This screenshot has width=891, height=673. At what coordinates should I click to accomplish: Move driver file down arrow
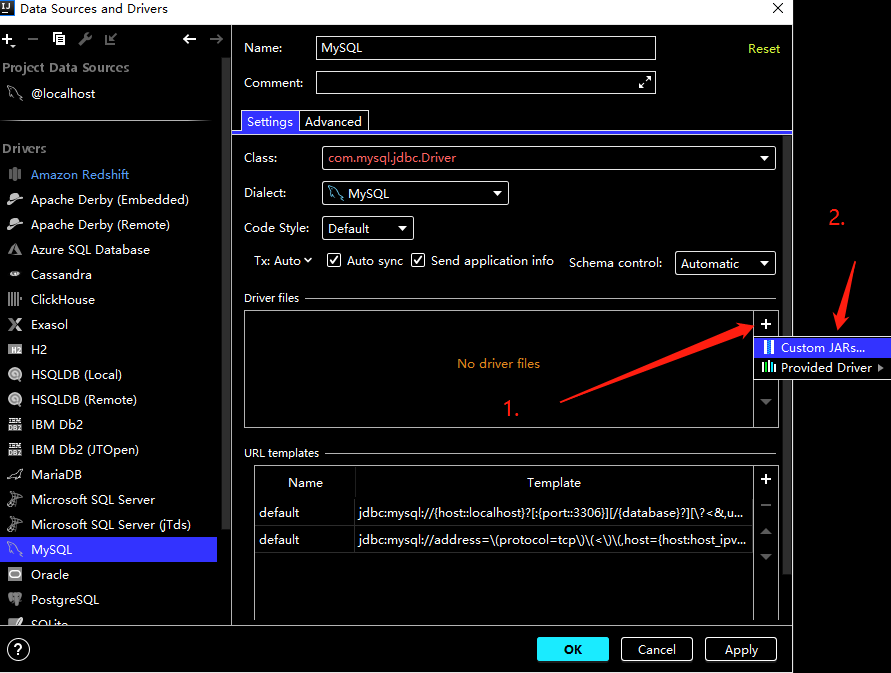click(765, 402)
